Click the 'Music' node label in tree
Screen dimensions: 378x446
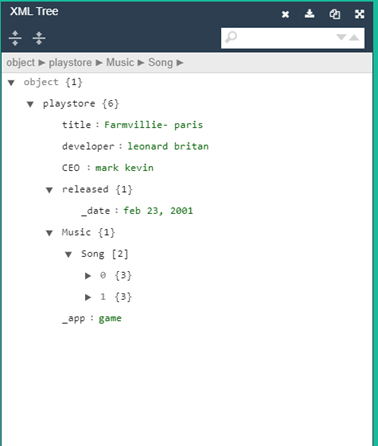[76, 232]
